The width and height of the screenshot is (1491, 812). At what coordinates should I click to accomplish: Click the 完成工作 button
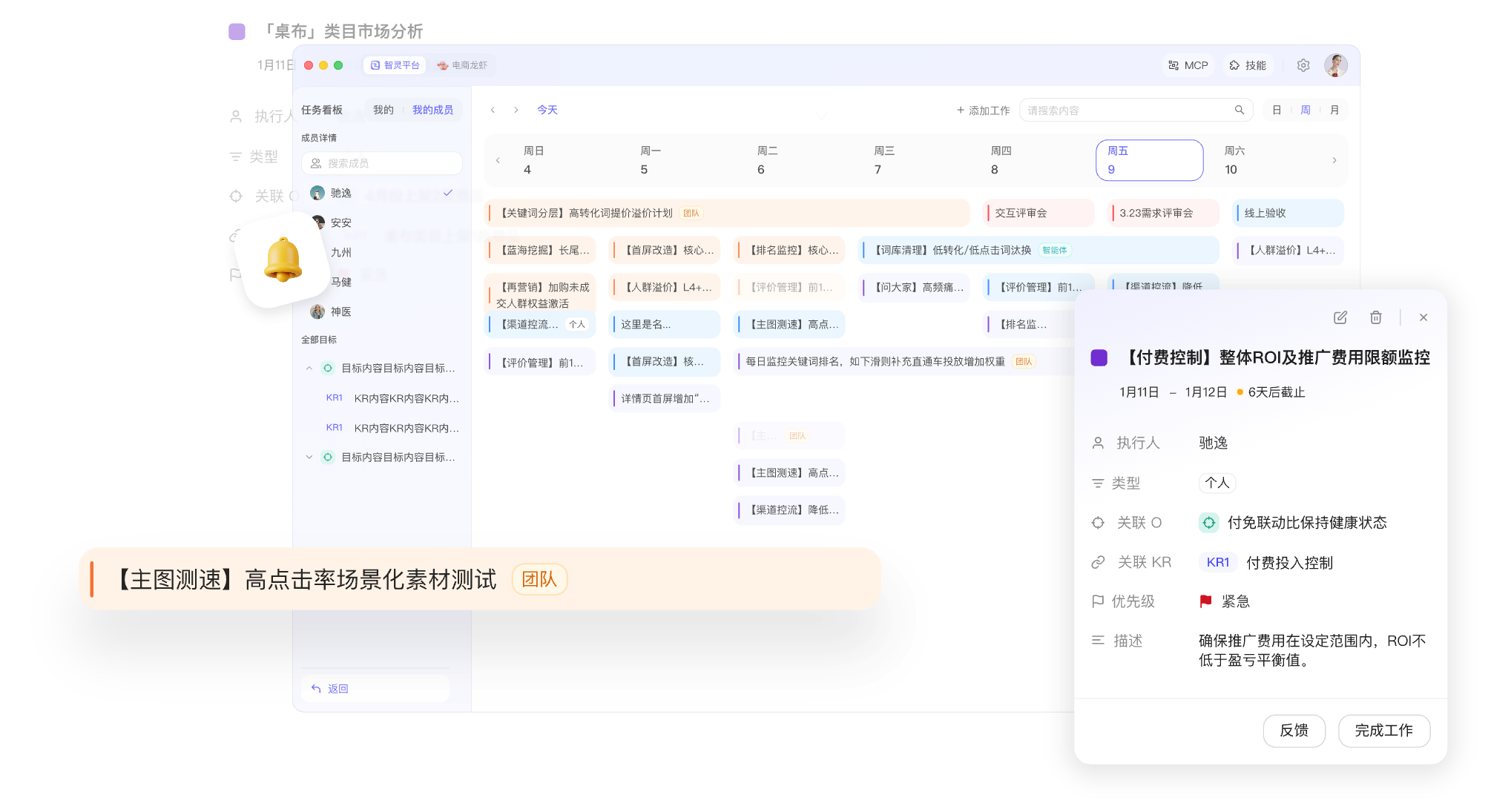point(1383,730)
